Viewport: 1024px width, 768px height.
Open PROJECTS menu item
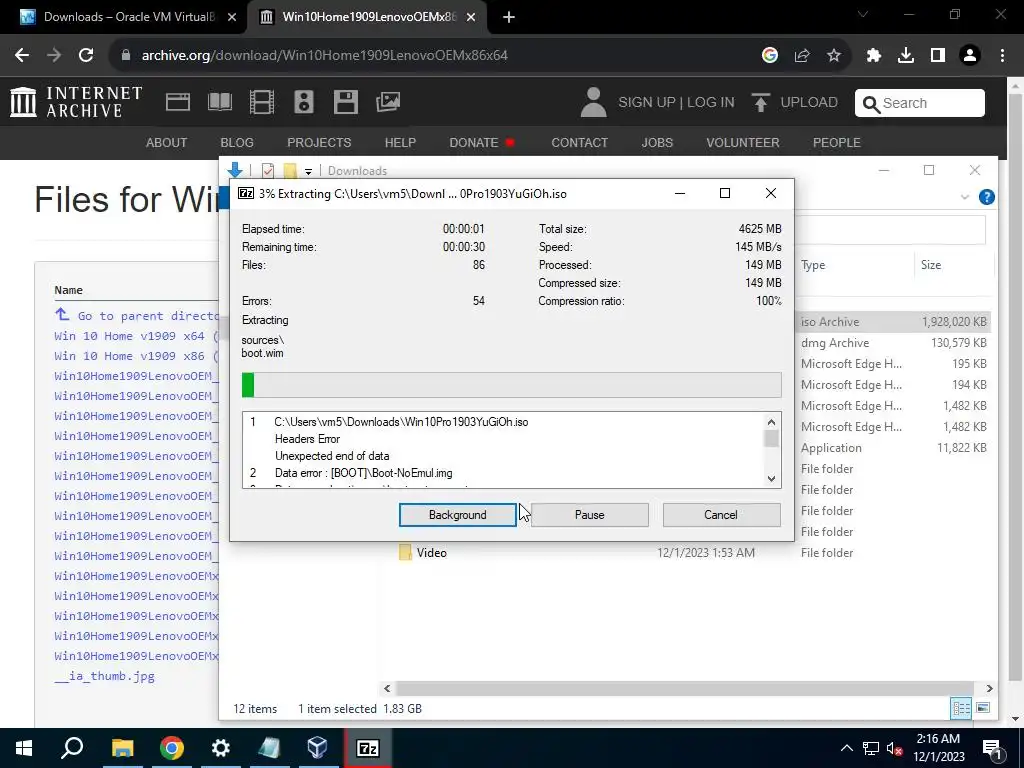pos(319,142)
